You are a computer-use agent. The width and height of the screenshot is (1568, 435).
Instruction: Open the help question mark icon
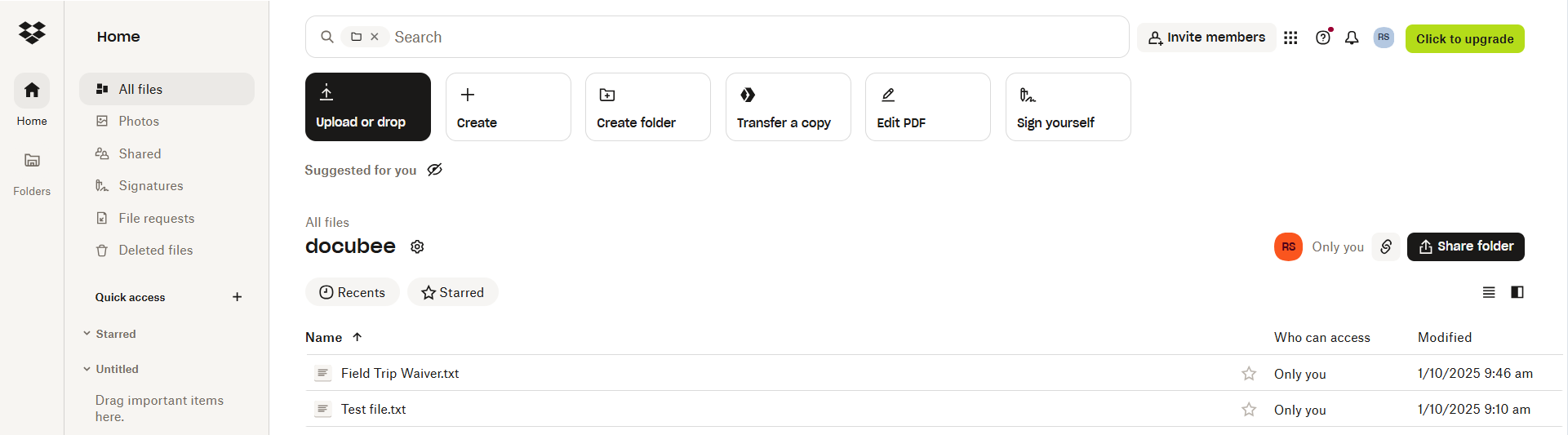[x=1323, y=38]
